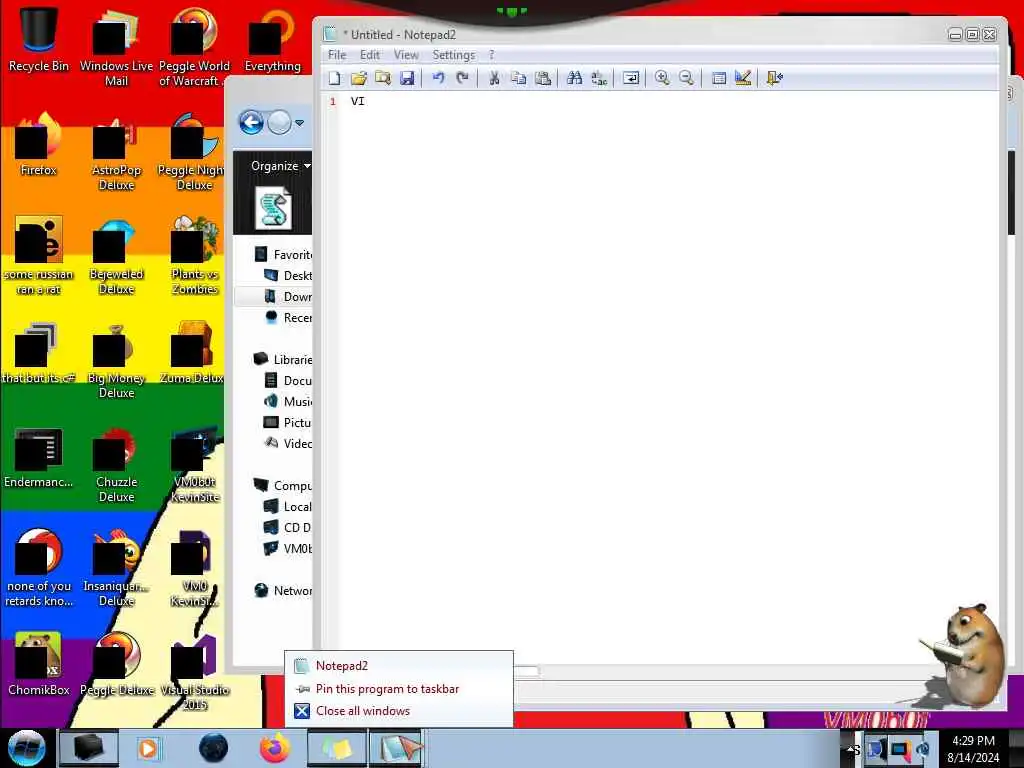Click the Exit door icon in toolbar
Image resolution: width=1024 pixels, height=768 pixels.
775,78
